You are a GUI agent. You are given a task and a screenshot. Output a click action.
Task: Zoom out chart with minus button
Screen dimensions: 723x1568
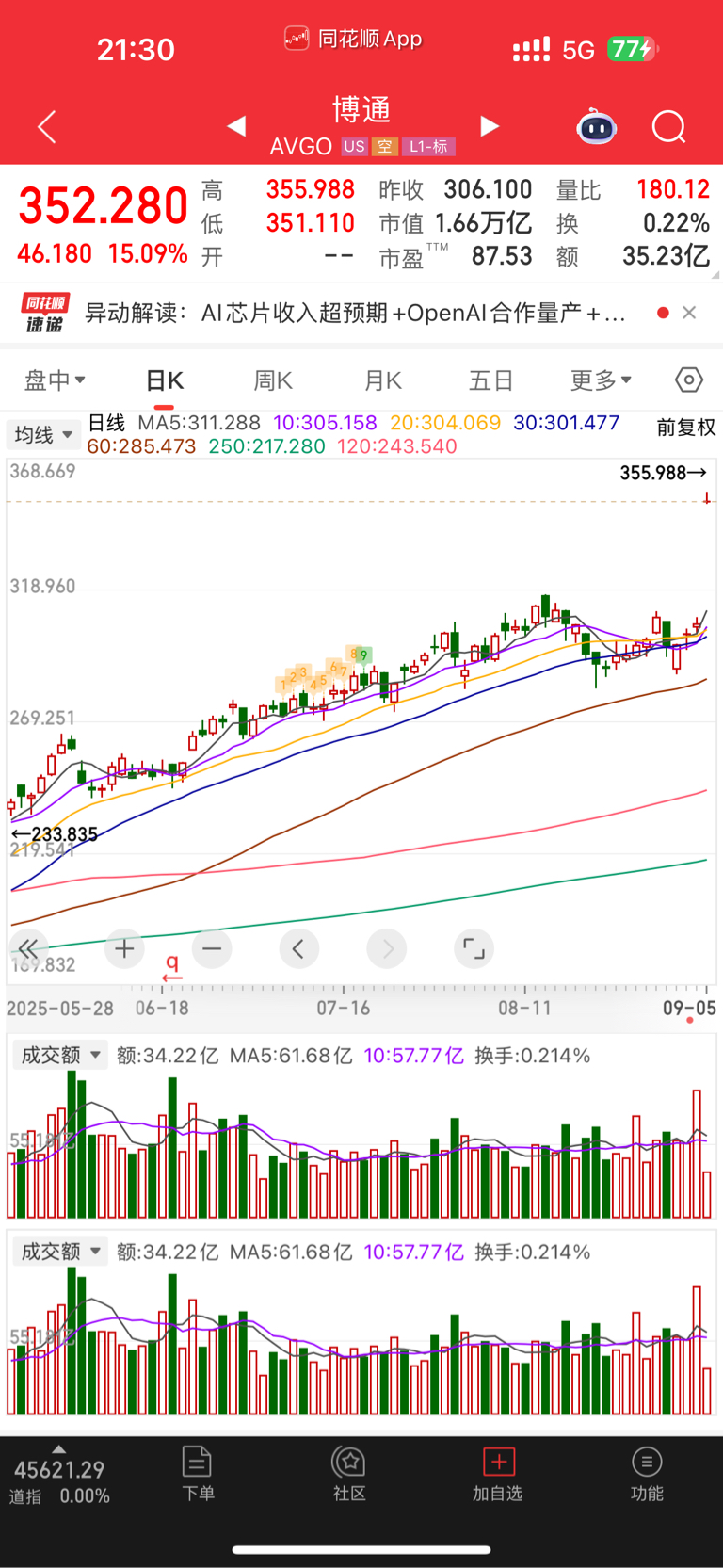click(x=212, y=948)
